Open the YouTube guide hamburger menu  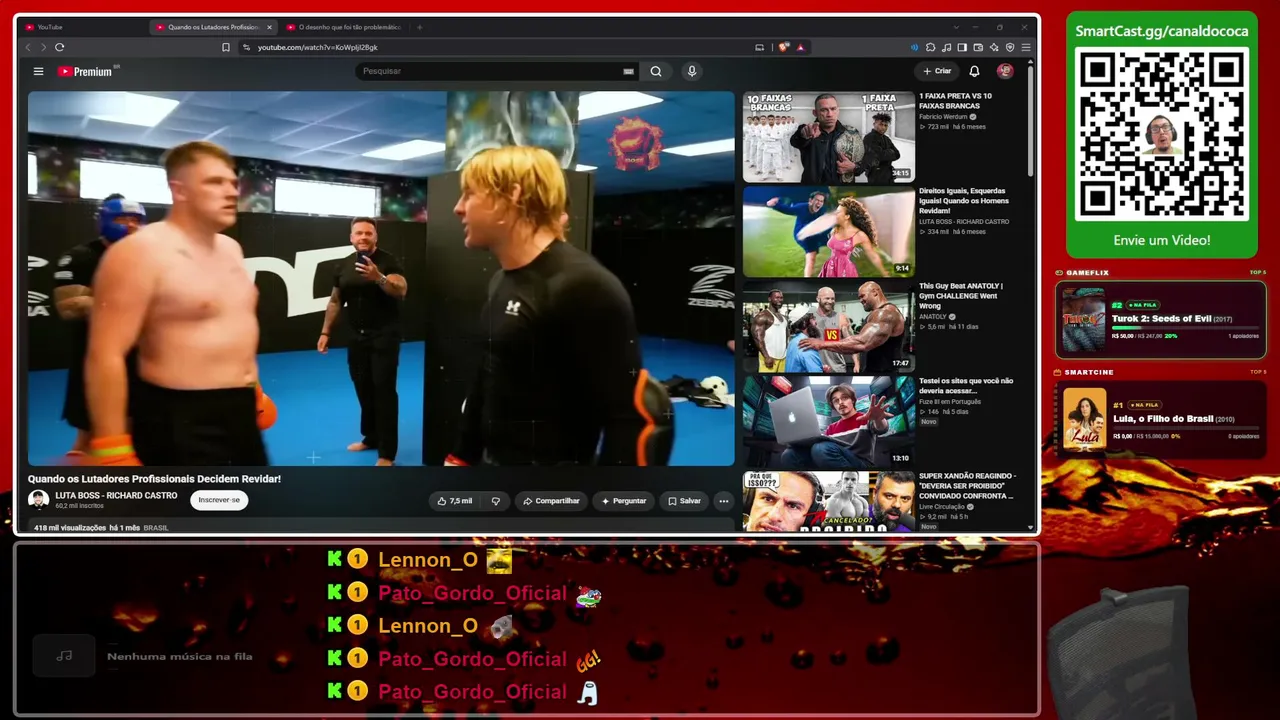click(38, 71)
